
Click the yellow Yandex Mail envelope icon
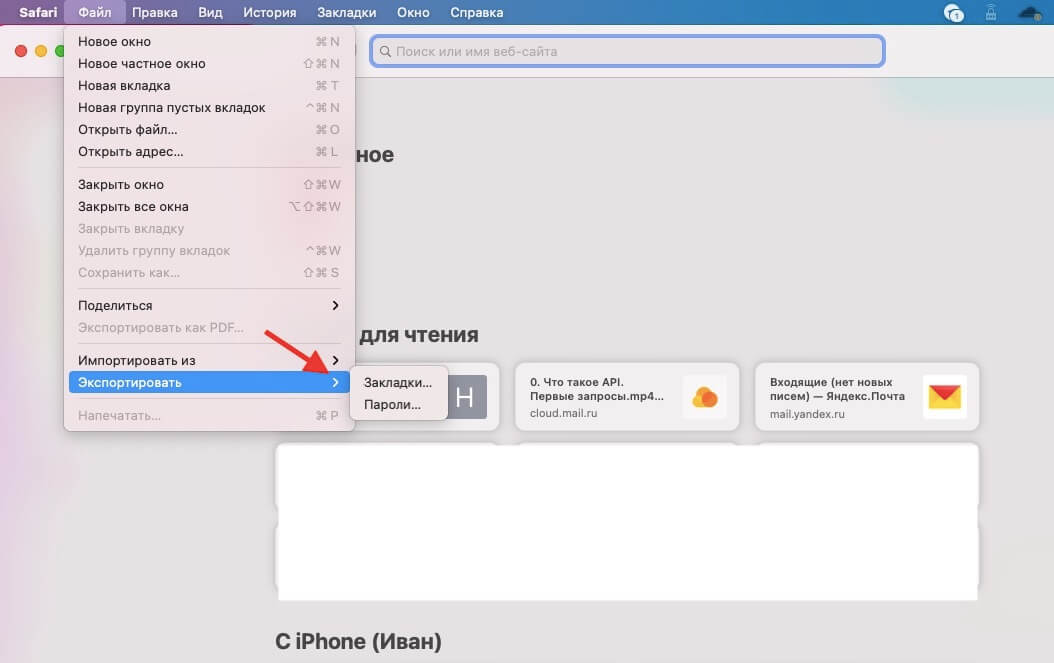coord(944,397)
